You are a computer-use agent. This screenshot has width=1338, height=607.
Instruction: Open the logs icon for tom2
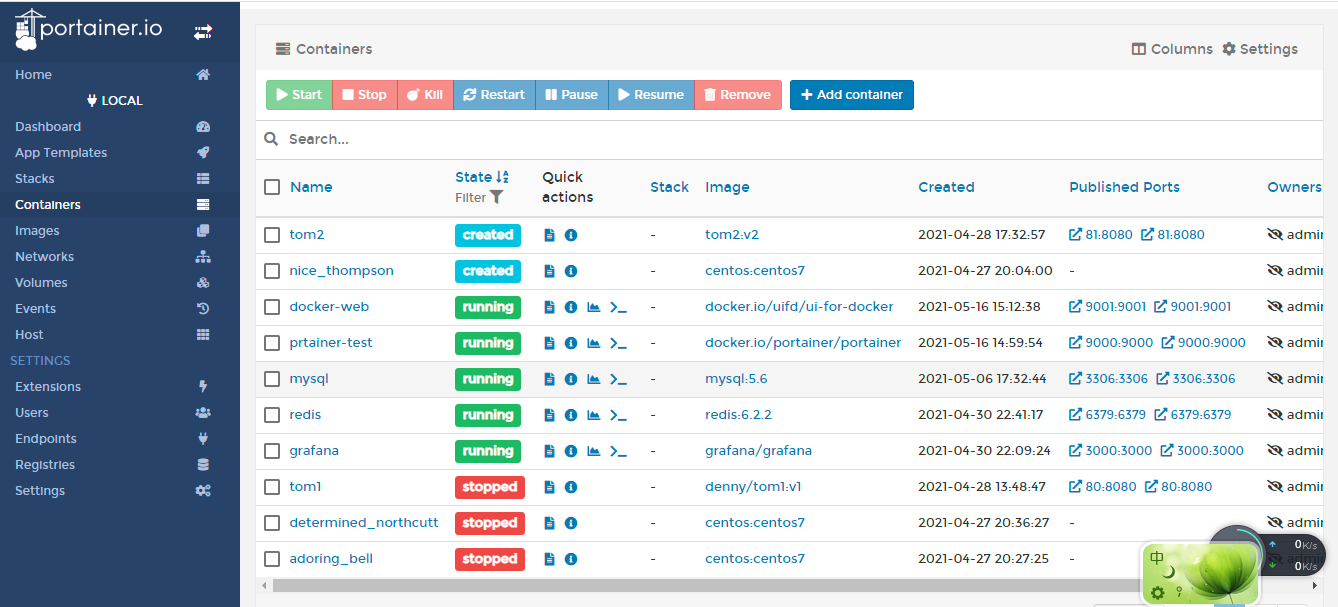(549, 235)
